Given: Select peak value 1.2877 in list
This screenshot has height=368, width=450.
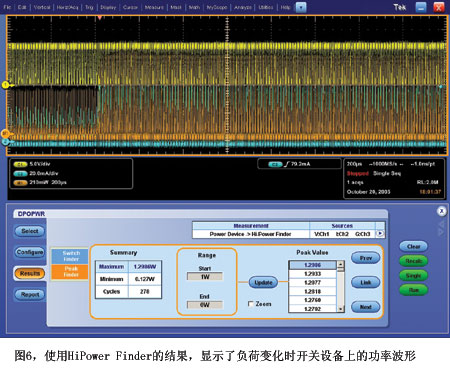Looking at the screenshot, I should [x=313, y=283].
